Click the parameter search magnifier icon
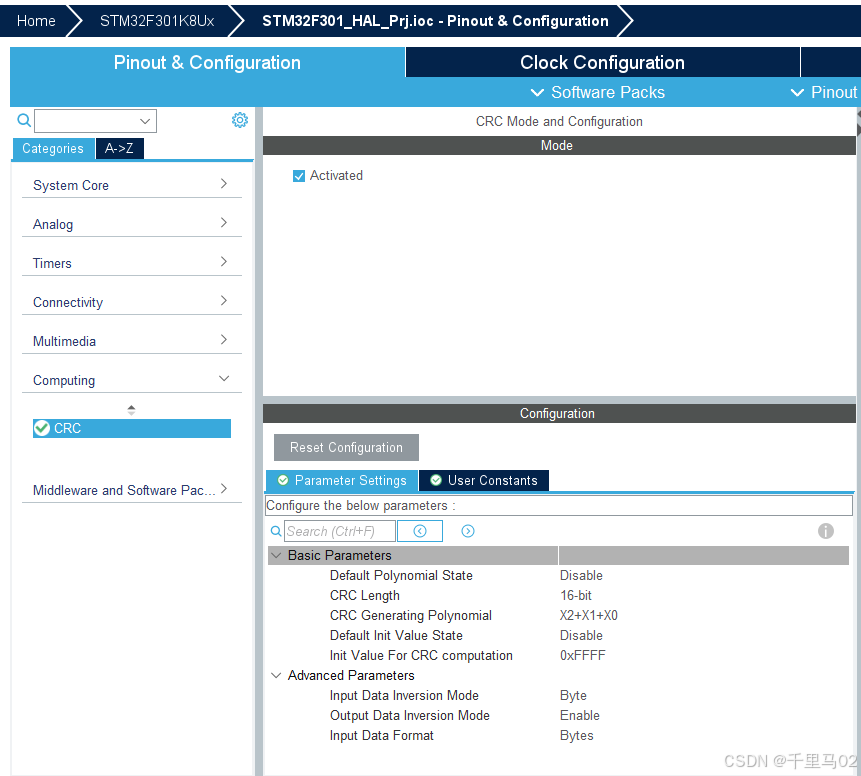Viewport: 861px width, 776px height. coord(276,532)
